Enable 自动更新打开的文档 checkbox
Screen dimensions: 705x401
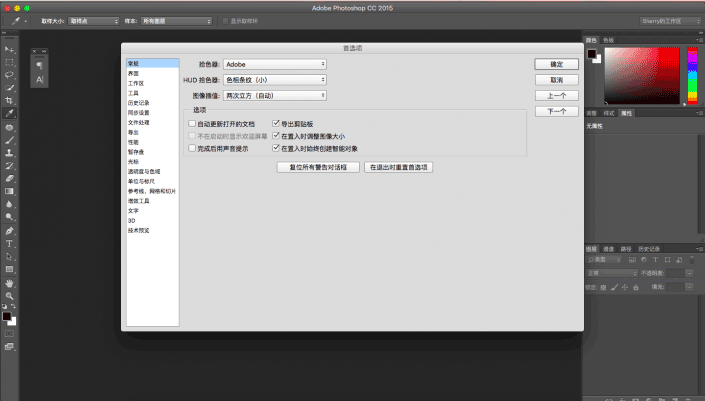pos(192,124)
